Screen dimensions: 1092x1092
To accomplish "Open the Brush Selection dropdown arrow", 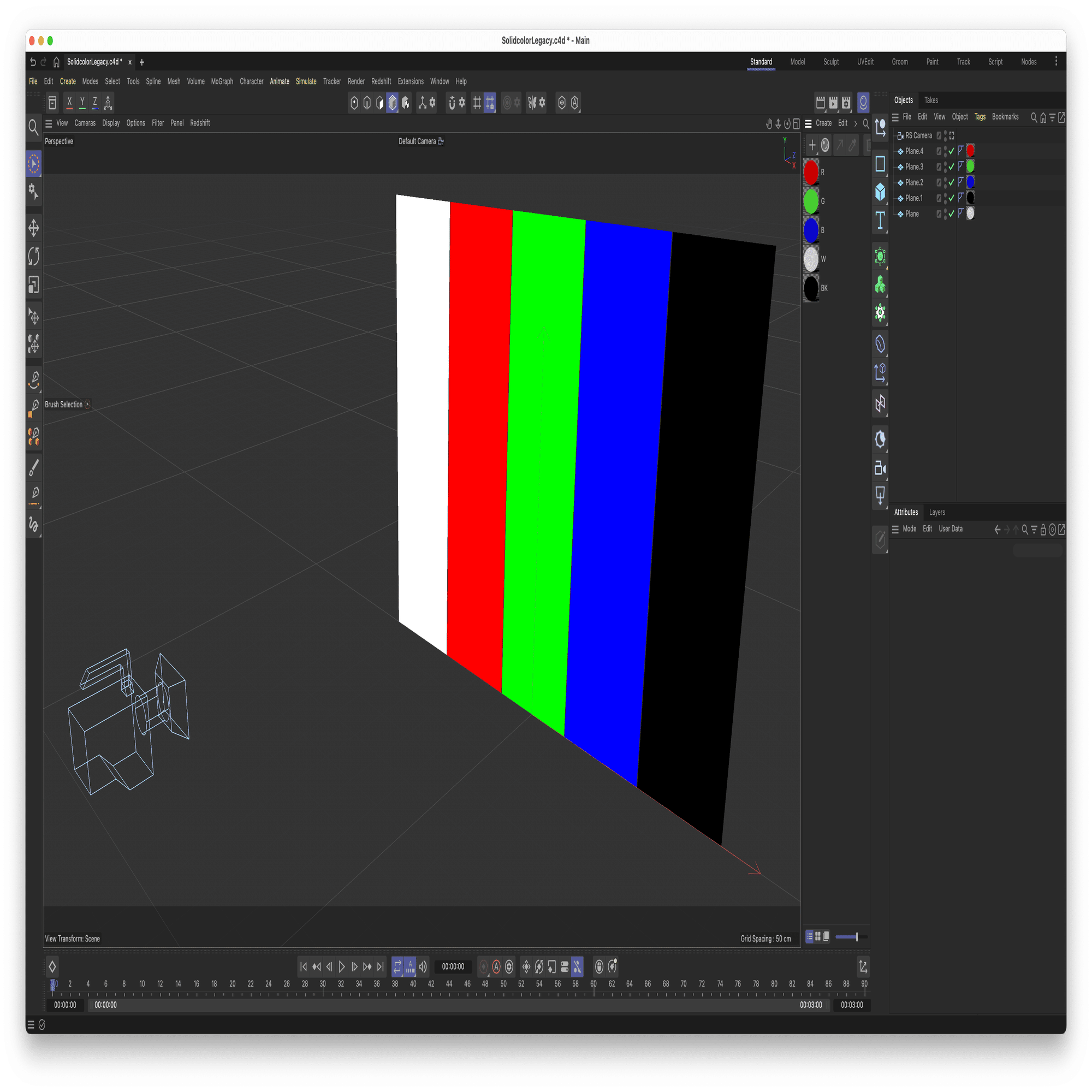I will pos(88,405).
